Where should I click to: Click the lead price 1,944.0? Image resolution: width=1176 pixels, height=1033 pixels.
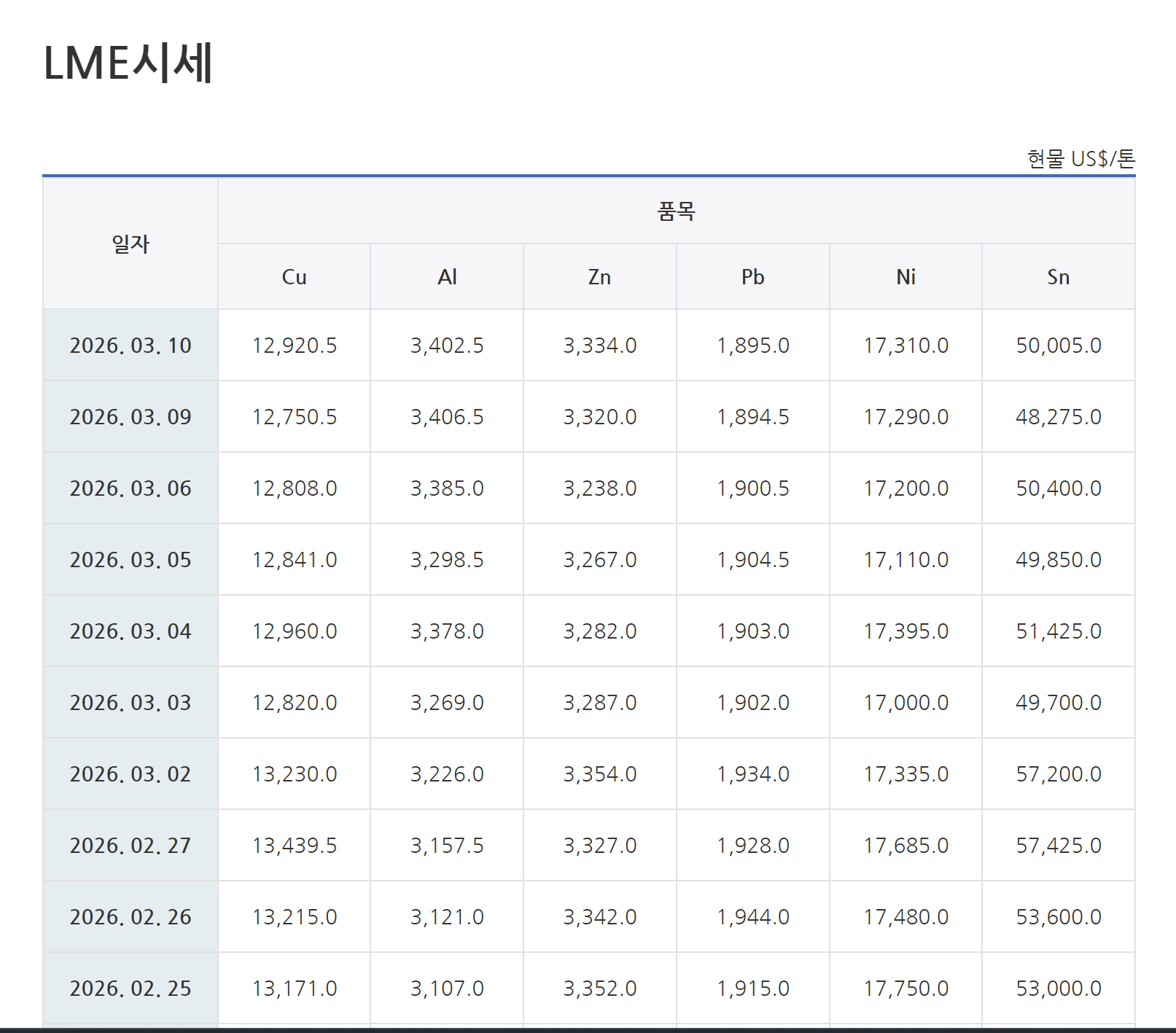click(752, 917)
